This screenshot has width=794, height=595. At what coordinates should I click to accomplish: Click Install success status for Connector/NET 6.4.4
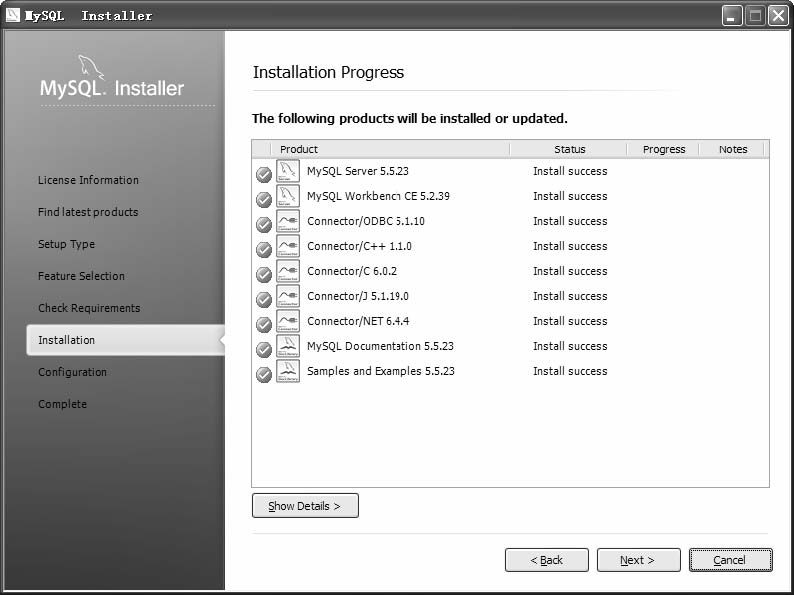(x=570, y=321)
